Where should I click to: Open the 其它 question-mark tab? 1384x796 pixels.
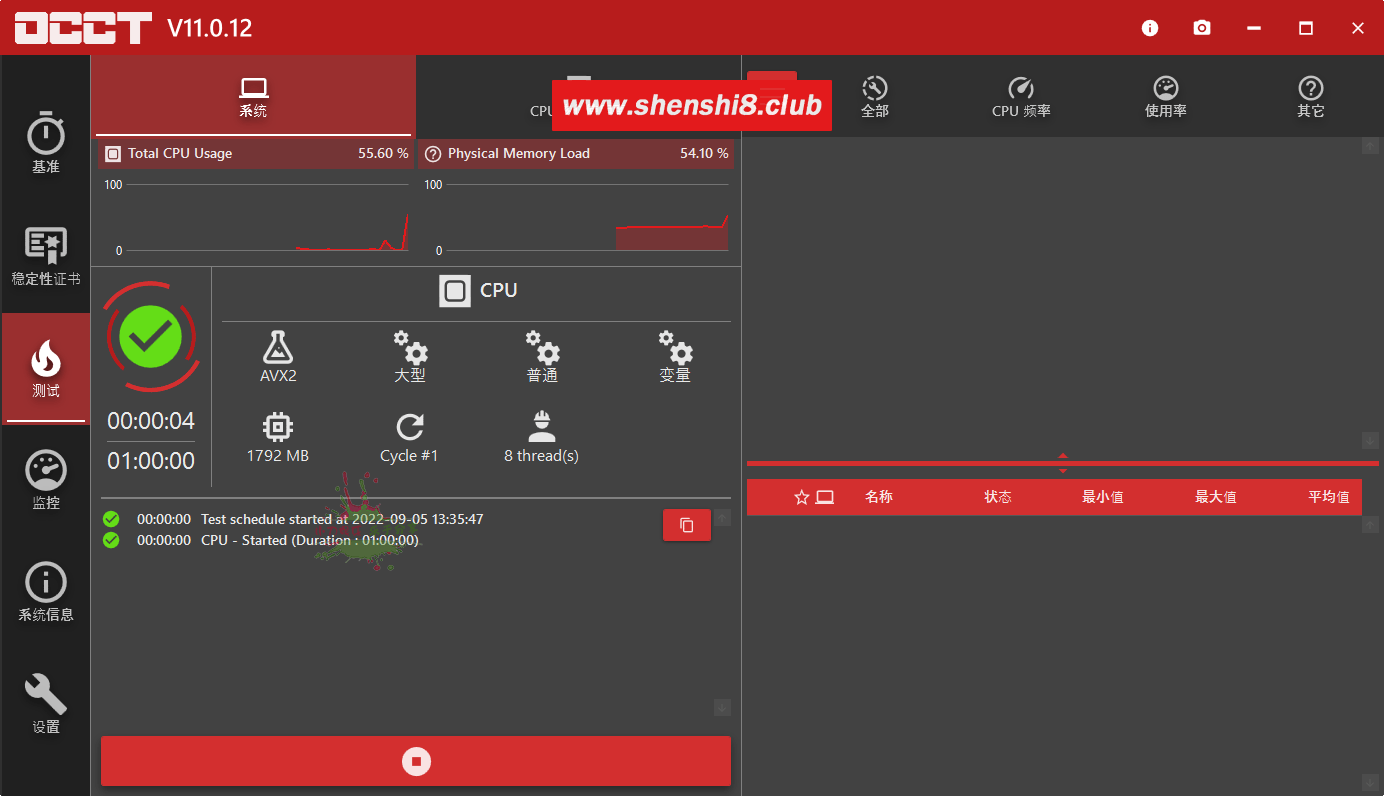pos(1311,96)
